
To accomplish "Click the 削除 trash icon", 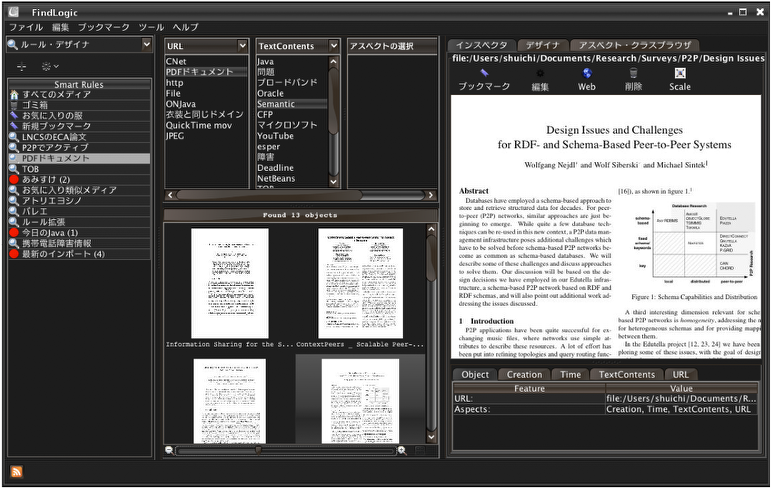I will (x=634, y=73).
